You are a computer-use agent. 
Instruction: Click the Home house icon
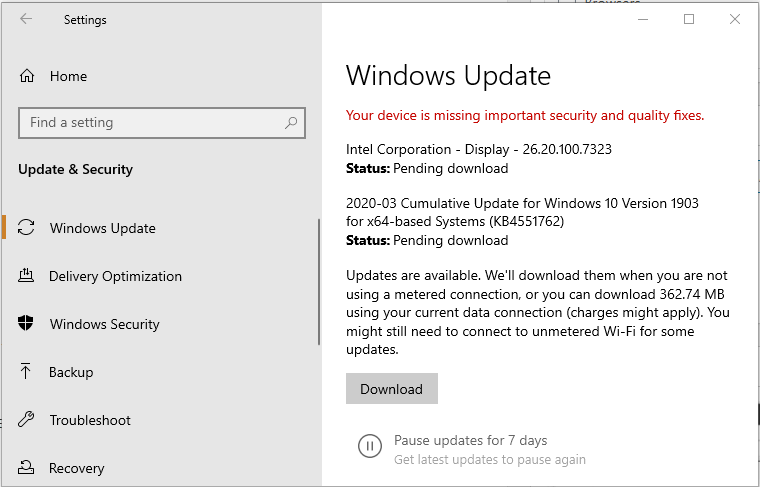coord(27,76)
